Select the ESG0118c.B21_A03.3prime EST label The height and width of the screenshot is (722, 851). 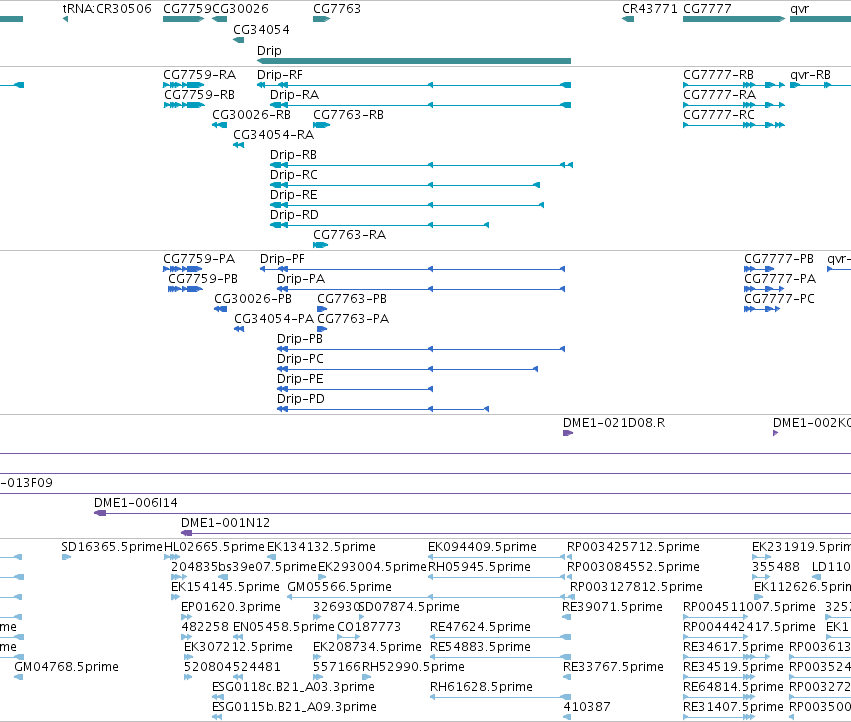click(293, 687)
